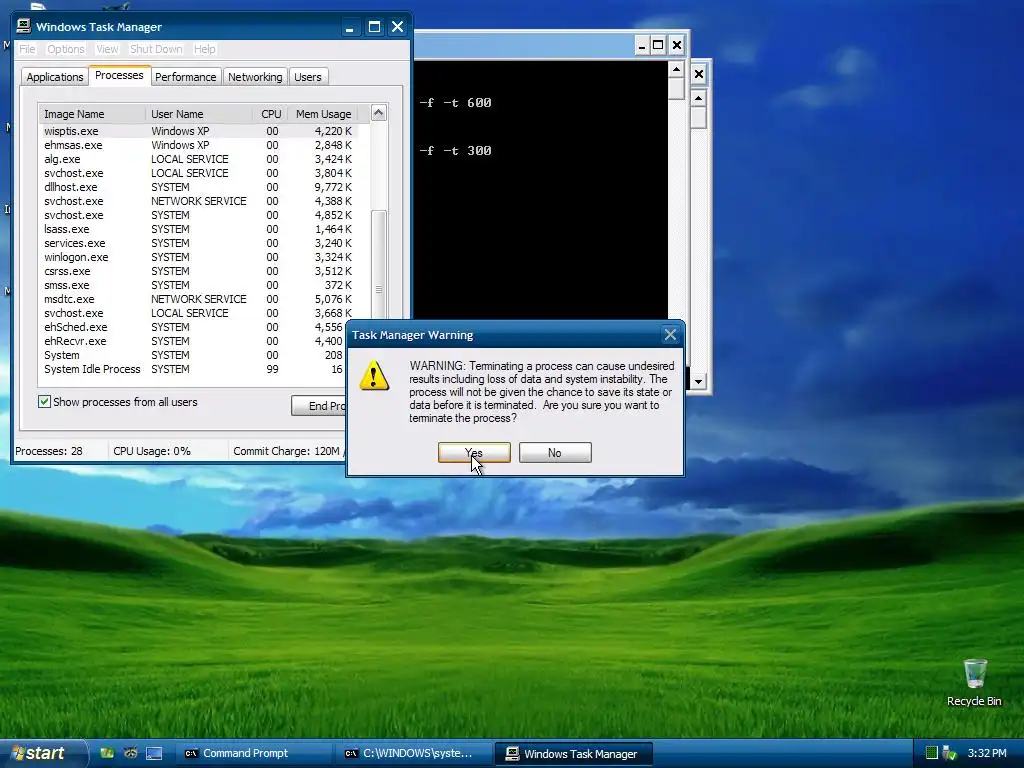Open the Help menu in Task Manager
The height and width of the screenshot is (768, 1024).
point(204,49)
